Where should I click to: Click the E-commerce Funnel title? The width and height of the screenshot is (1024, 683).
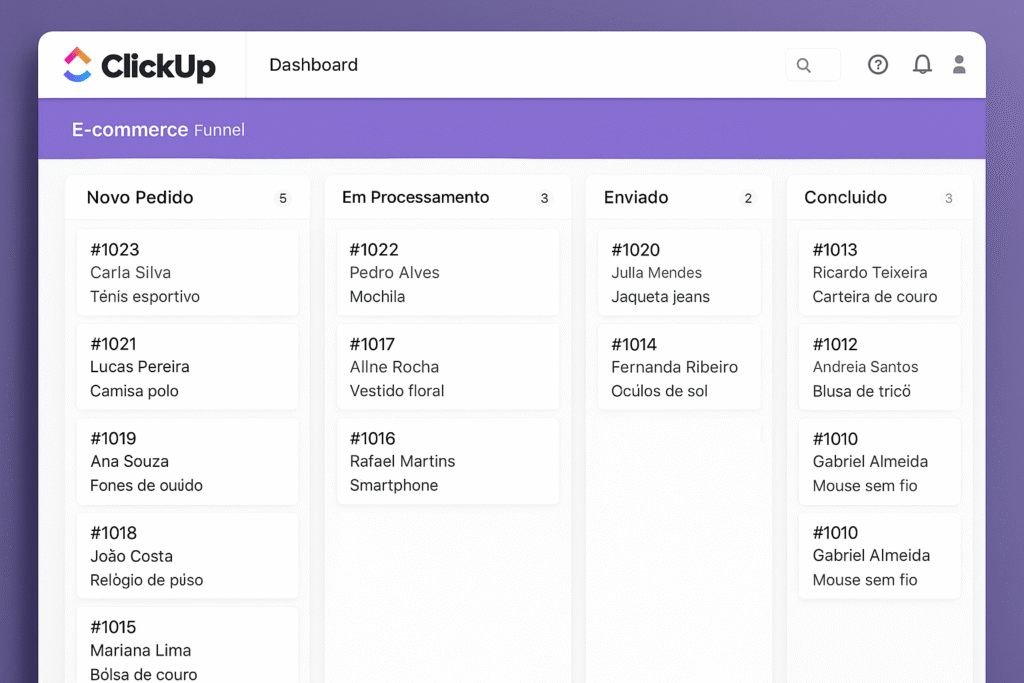click(x=158, y=130)
